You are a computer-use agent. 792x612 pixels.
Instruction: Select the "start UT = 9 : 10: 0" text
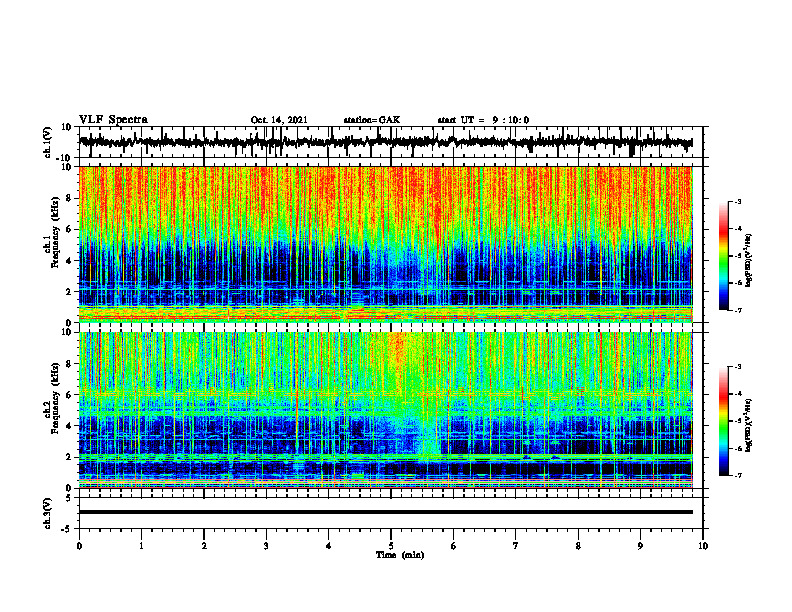[x=483, y=120]
